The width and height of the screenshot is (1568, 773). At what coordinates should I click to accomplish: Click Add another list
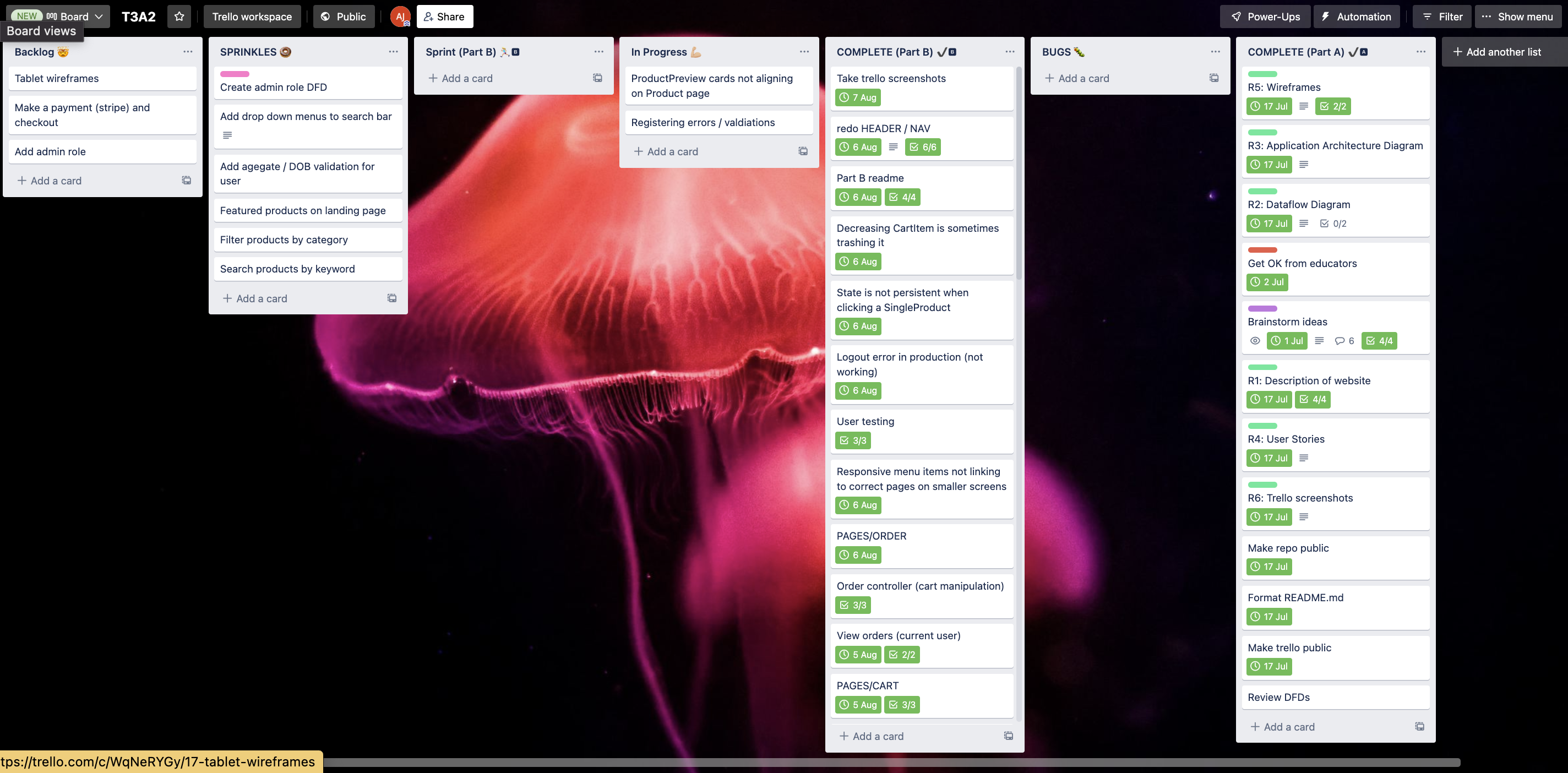(x=1497, y=52)
